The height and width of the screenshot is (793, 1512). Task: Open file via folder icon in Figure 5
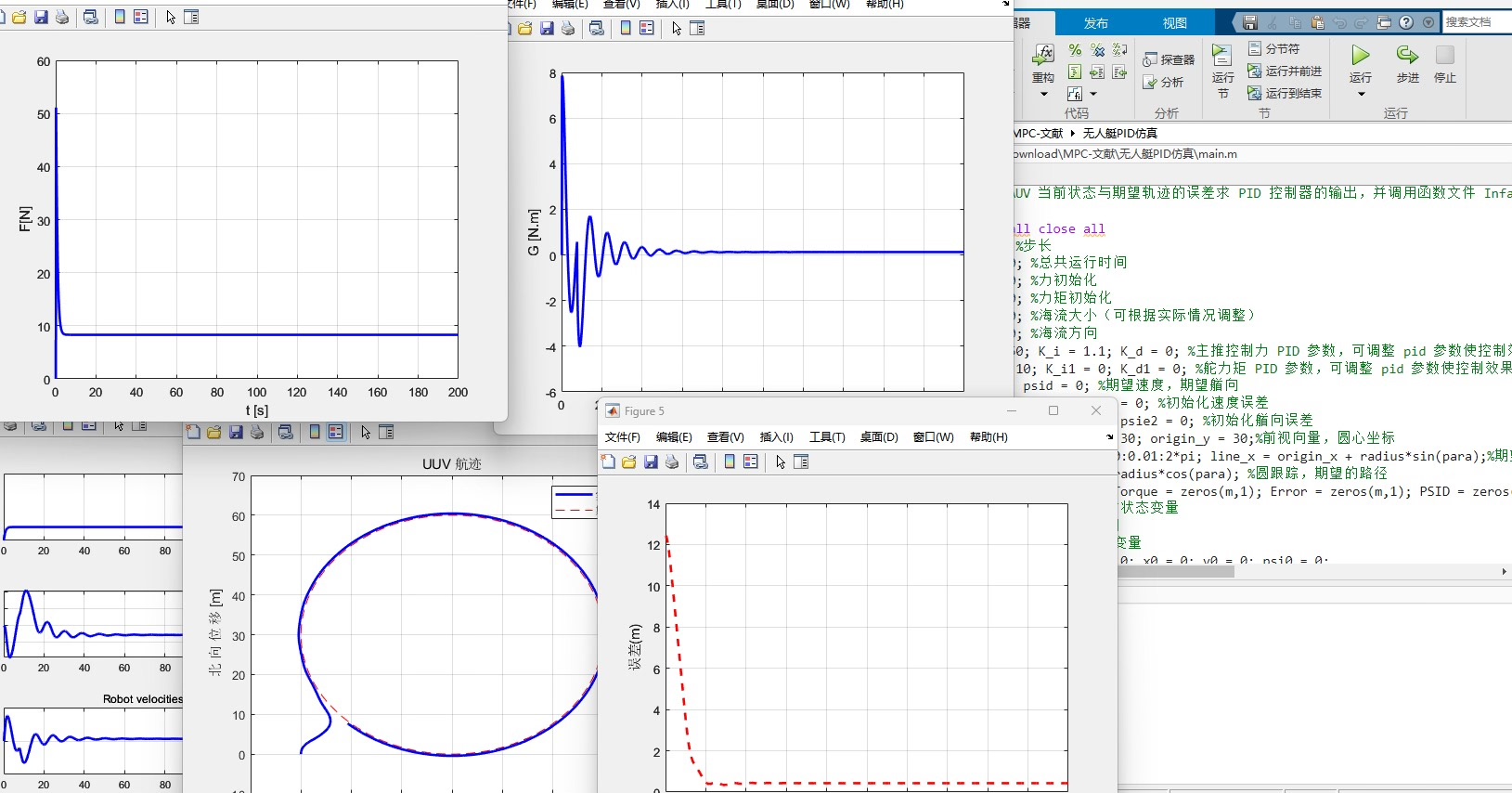(x=629, y=461)
